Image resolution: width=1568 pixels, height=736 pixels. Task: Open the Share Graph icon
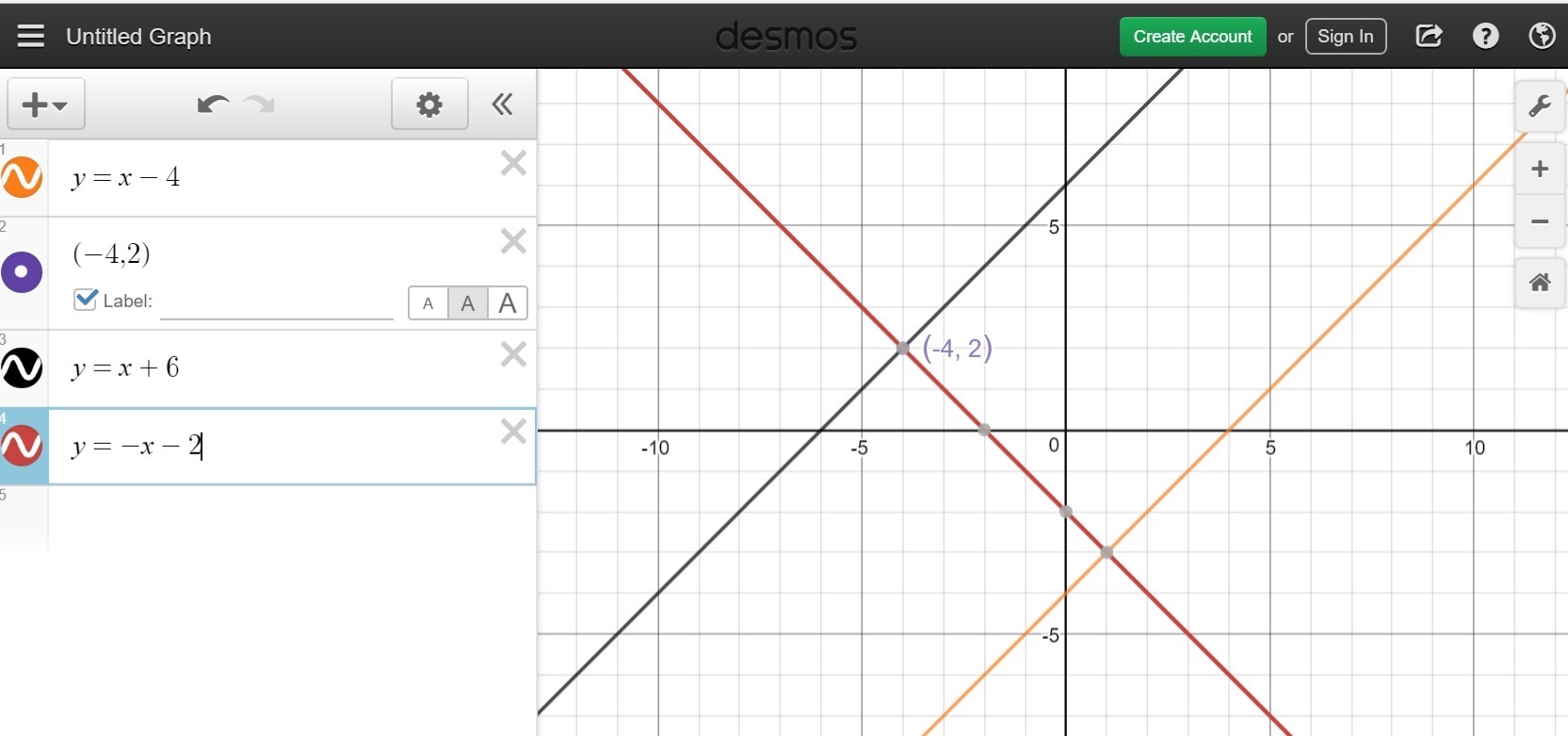click(1429, 36)
